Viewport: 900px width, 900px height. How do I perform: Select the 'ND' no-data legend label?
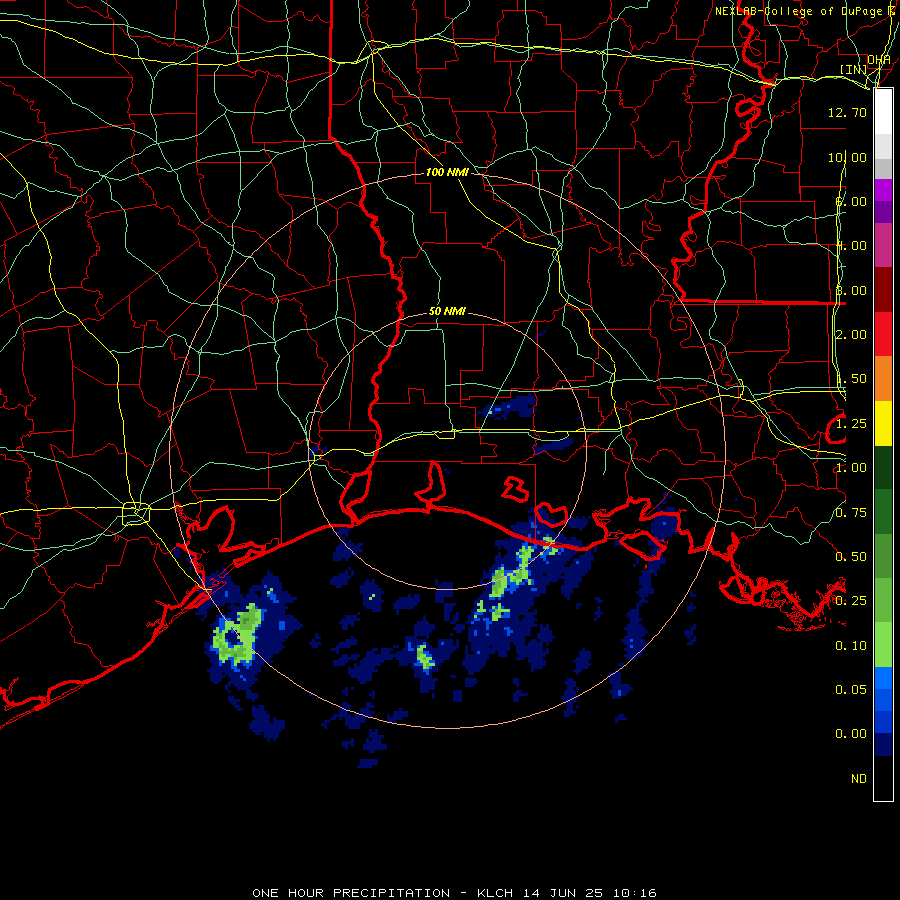[x=859, y=779]
